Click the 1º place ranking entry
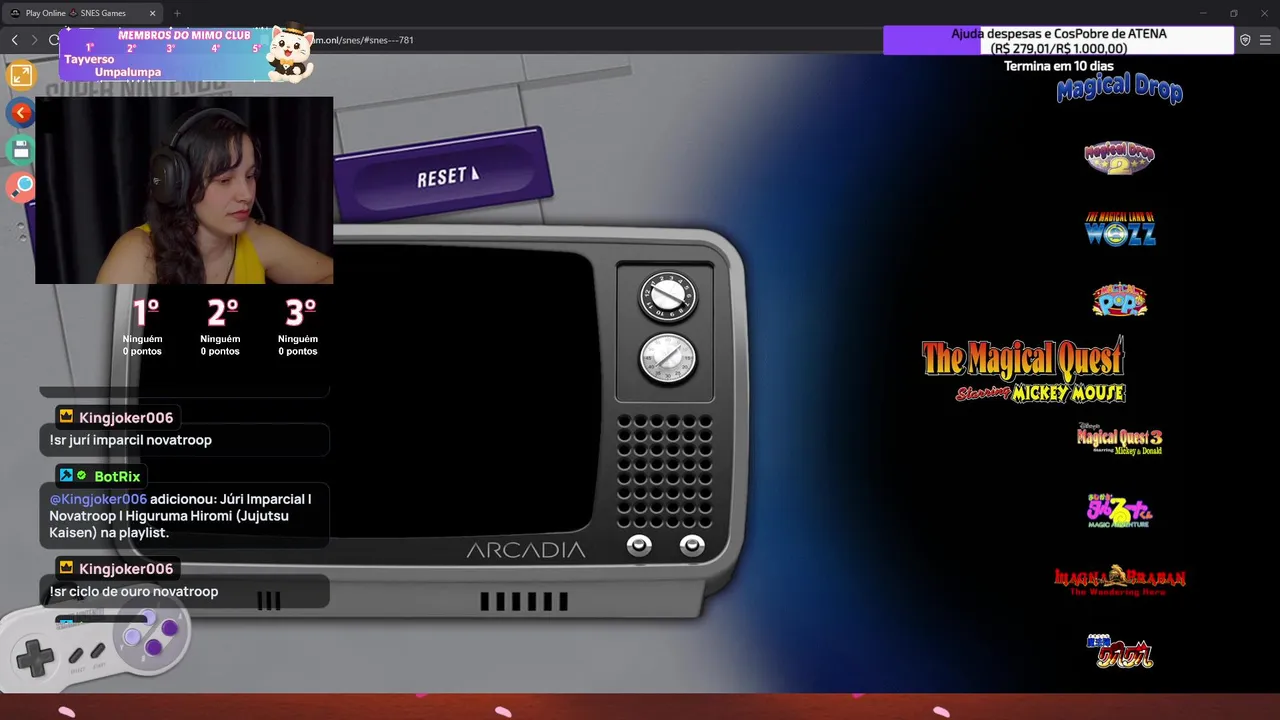Image resolution: width=1280 pixels, height=720 pixels. [142, 327]
